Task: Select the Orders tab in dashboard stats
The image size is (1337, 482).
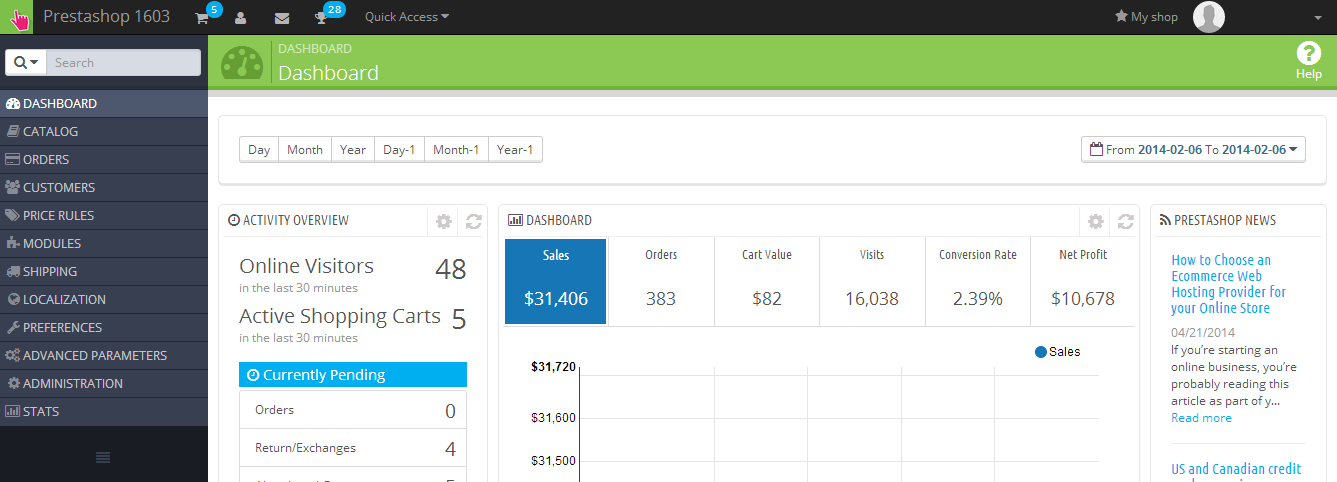Action: pos(661,282)
